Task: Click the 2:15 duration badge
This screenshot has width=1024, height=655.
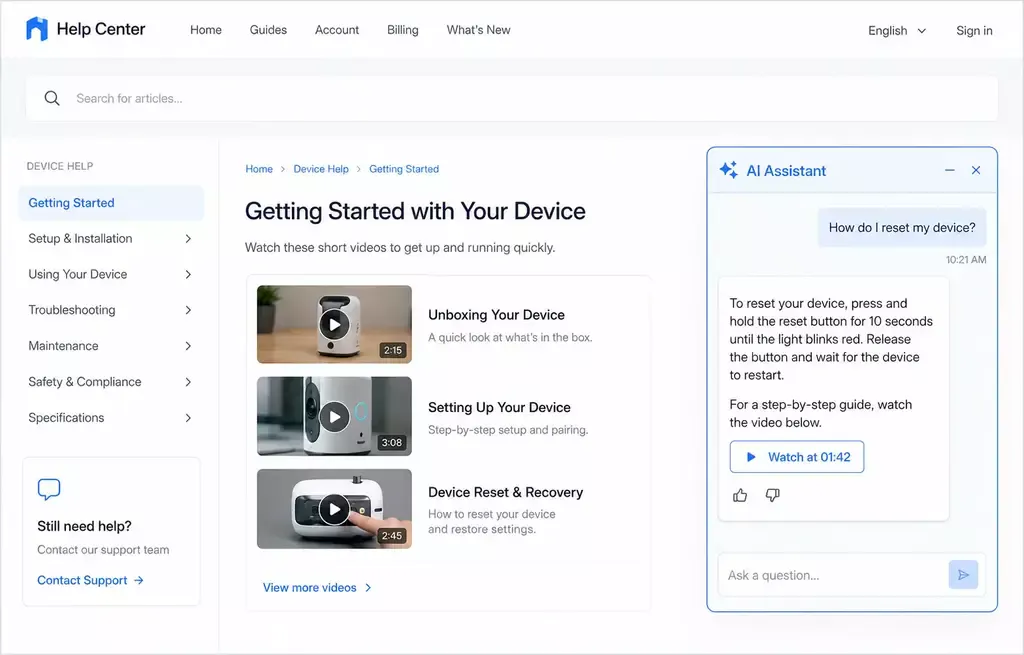Action: click(392, 350)
